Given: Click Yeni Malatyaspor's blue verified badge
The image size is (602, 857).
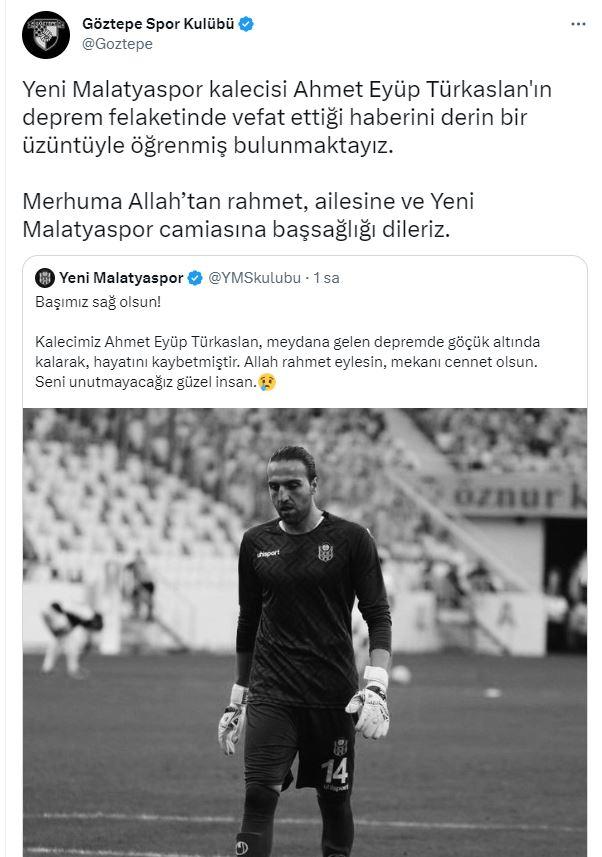Looking at the screenshot, I should point(195,278).
